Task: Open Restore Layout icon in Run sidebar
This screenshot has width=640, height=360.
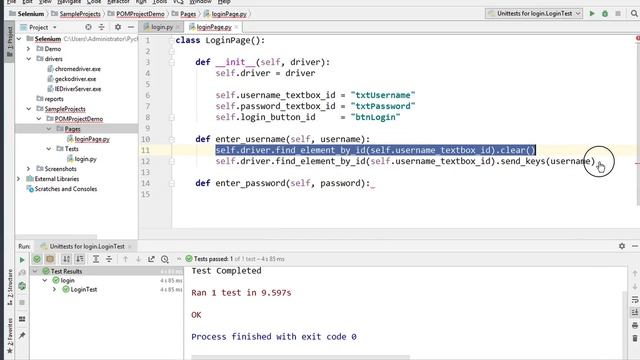Action: (22, 319)
